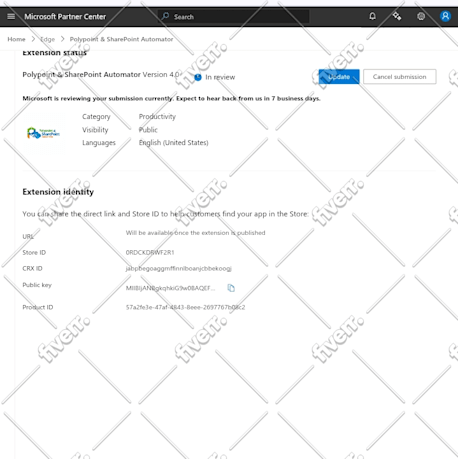458x459 pixels.
Task: Click the Languages label
Action: pyautogui.click(x=99, y=143)
